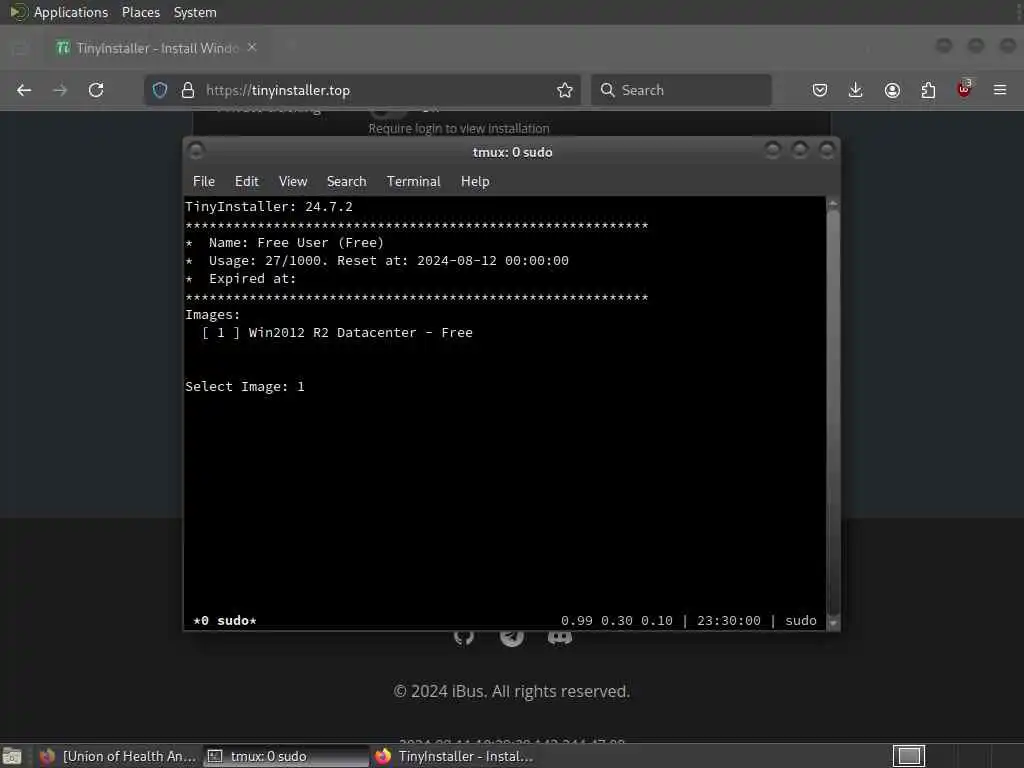The height and width of the screenshot is (768, 1024).
Task: Click the 'TinyInstaller: 24.7.2' line
Action: [268, 207]
